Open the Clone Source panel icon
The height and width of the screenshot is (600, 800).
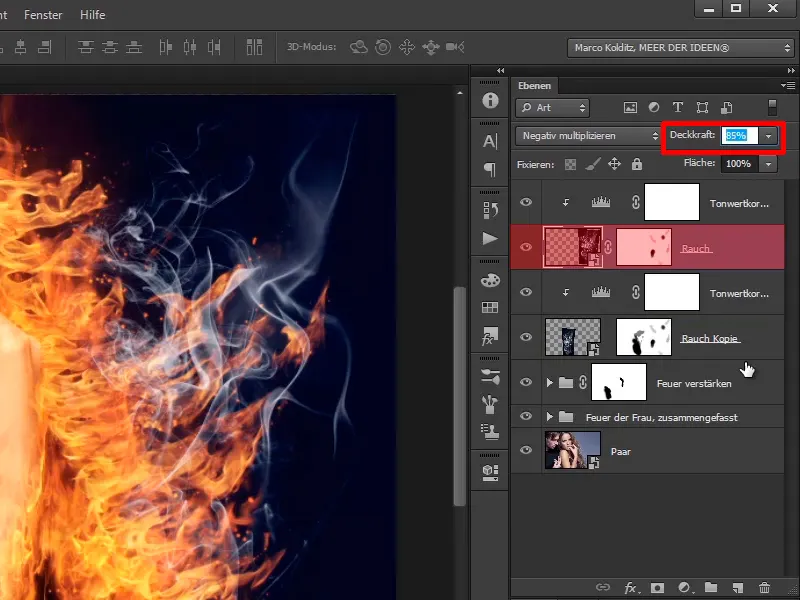490,432
